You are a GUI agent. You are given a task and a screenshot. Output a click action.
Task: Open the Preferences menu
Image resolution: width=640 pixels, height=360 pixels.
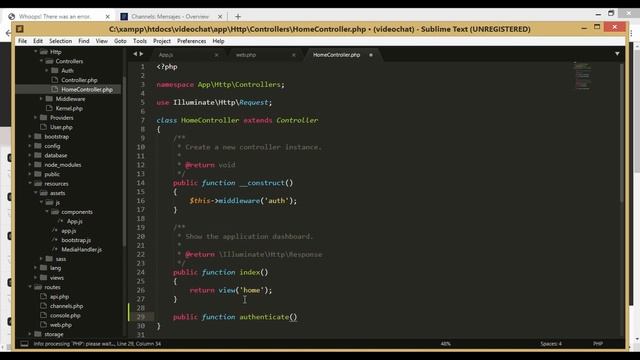point(191,41)
